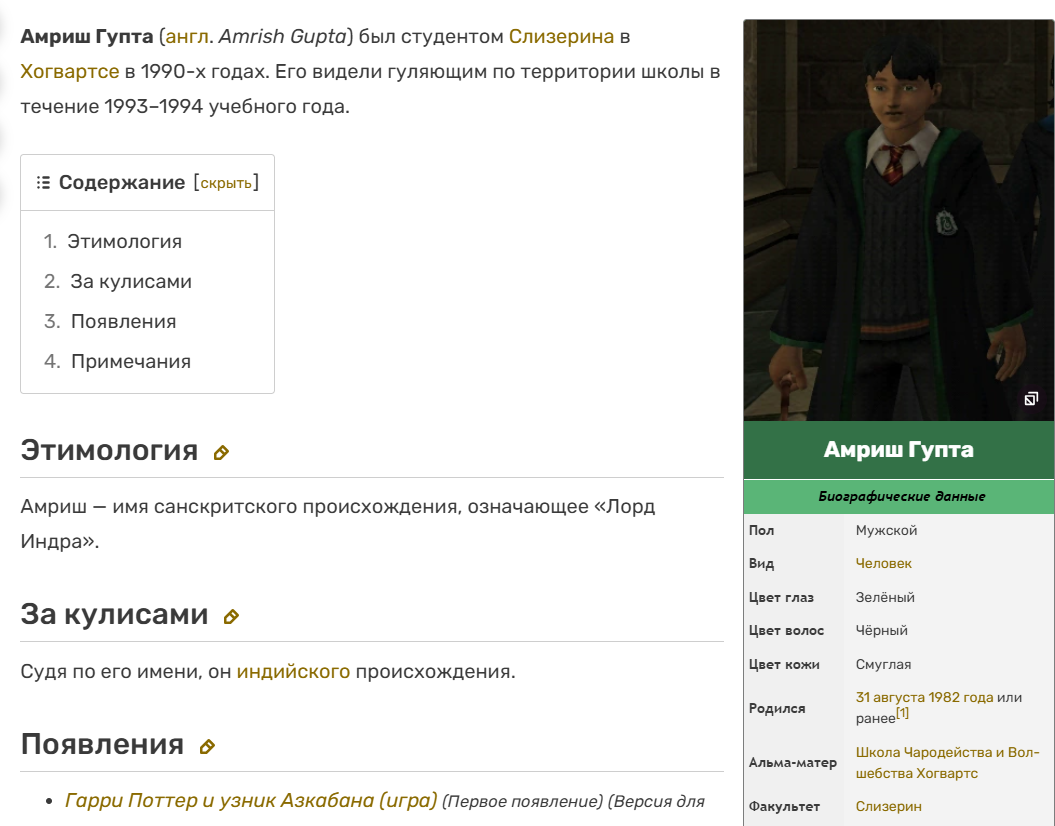The width and height of the screenshot is (1055, 826).
Task: Jump to the Примечания contents entry
Action: point(131,361)
